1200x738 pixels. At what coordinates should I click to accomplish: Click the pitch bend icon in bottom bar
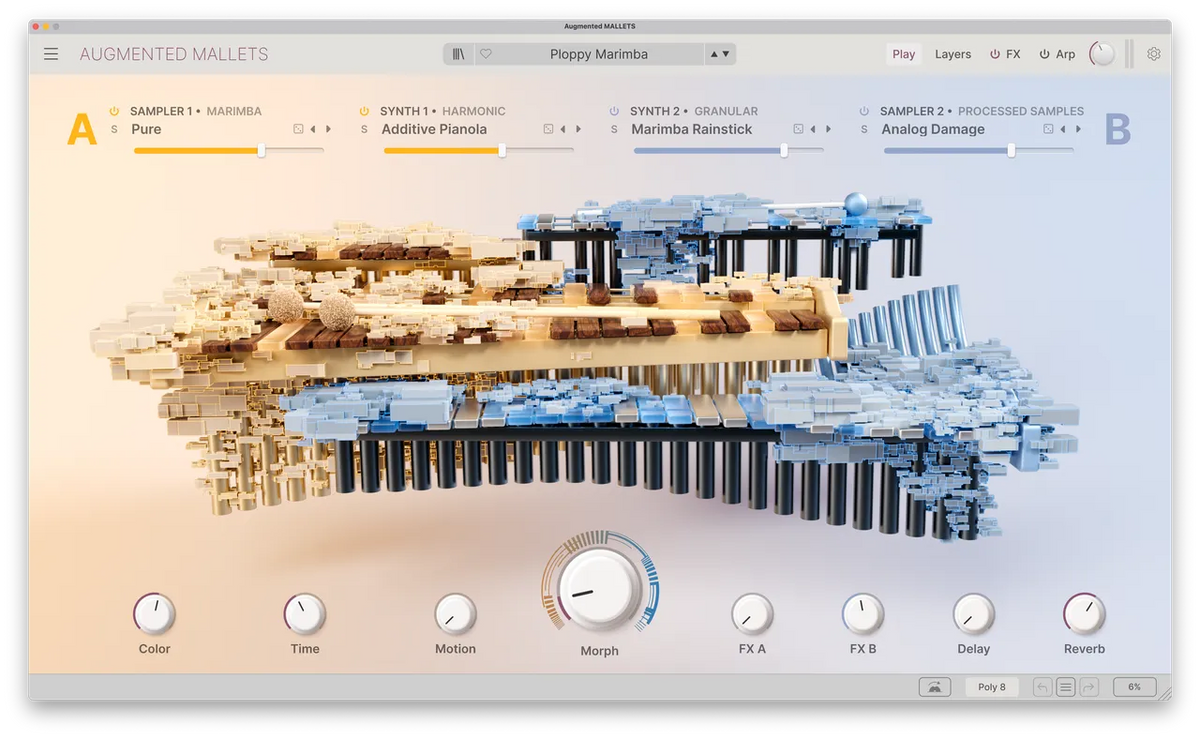click(934, 687)
